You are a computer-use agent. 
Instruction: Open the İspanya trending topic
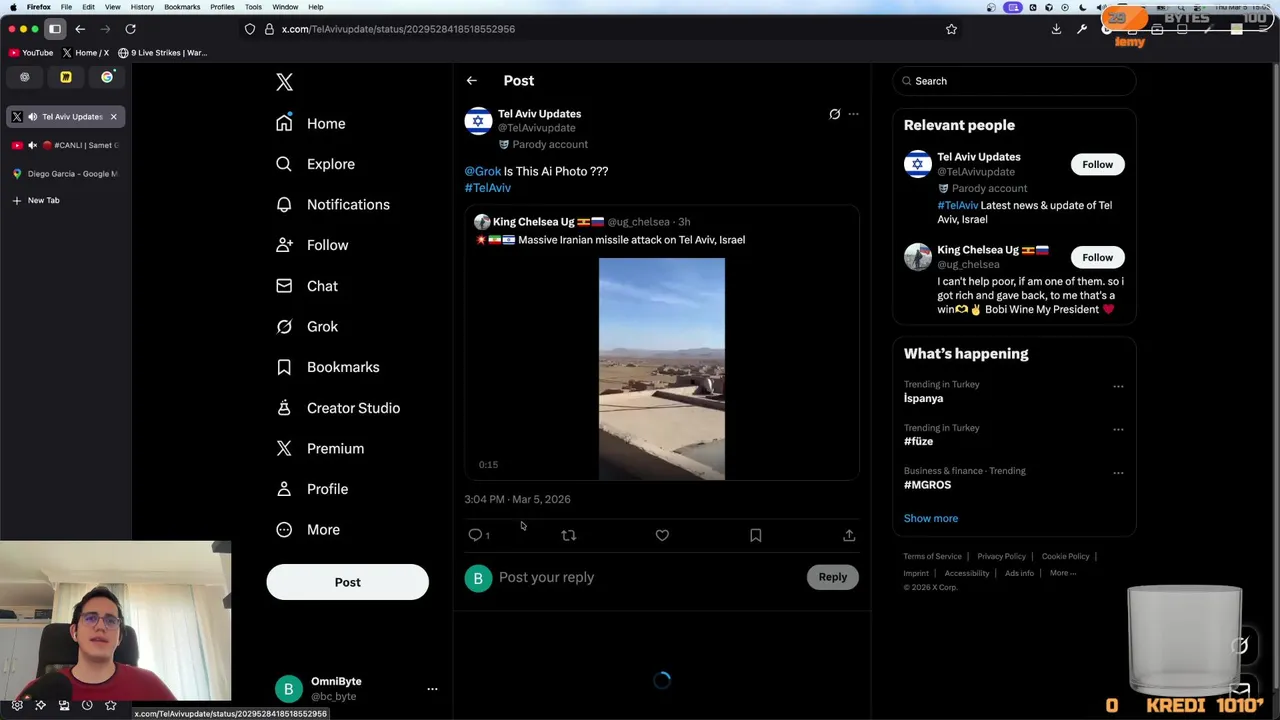[923, 398]
